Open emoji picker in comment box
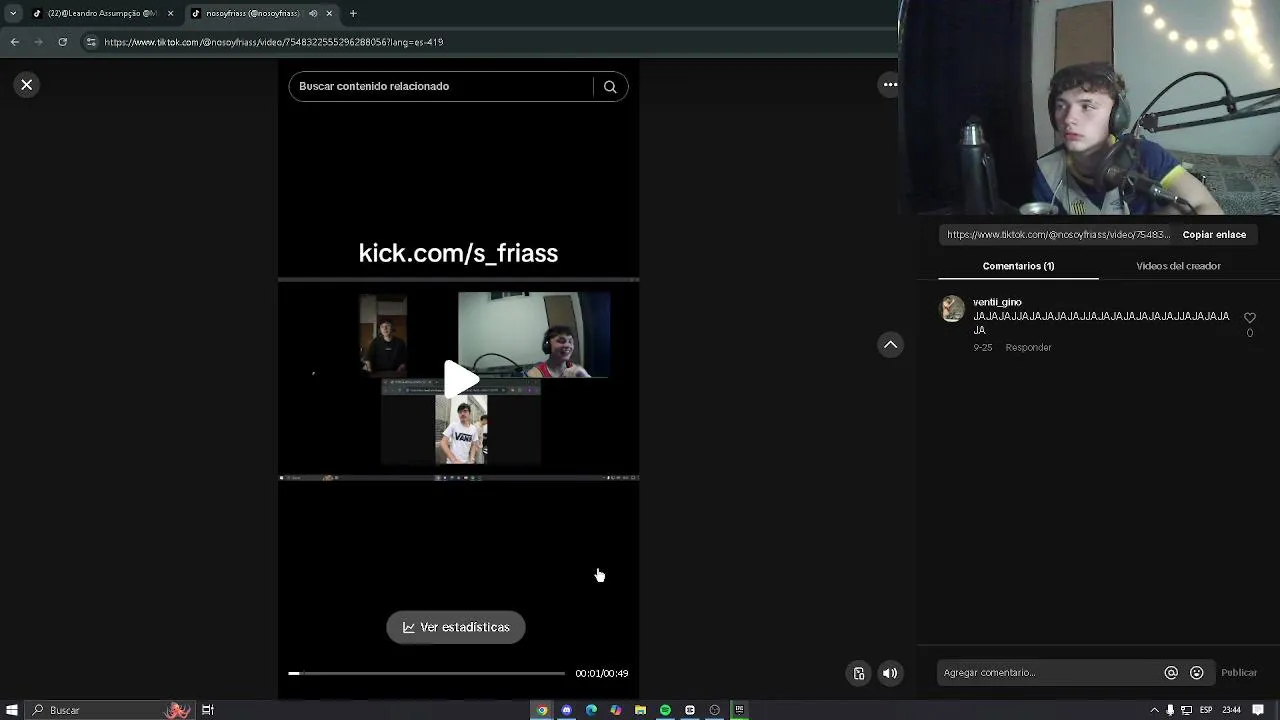Screen dimensions: 1280x720 coord(1197,673)
